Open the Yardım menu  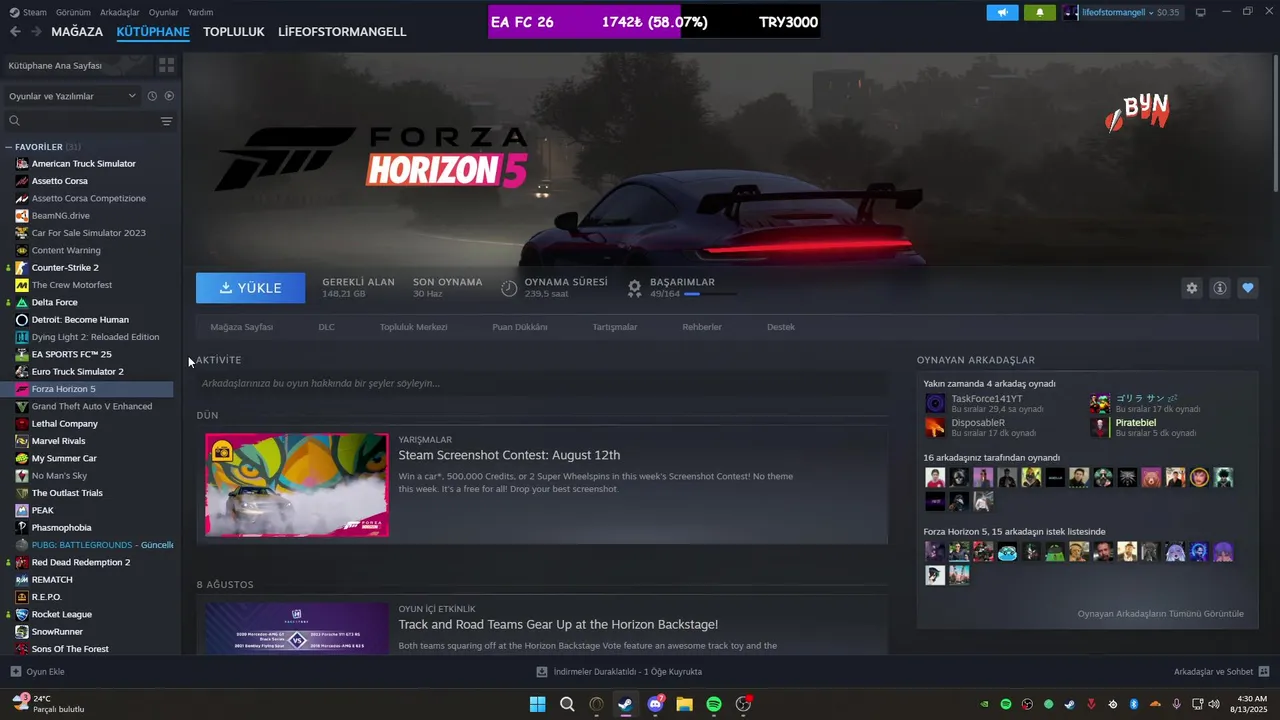[200, 12]
